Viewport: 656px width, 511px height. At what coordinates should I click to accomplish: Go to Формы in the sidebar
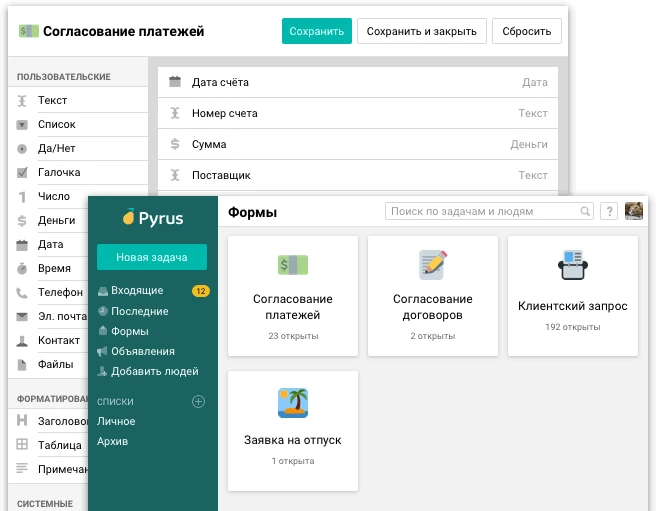point(129,331)
